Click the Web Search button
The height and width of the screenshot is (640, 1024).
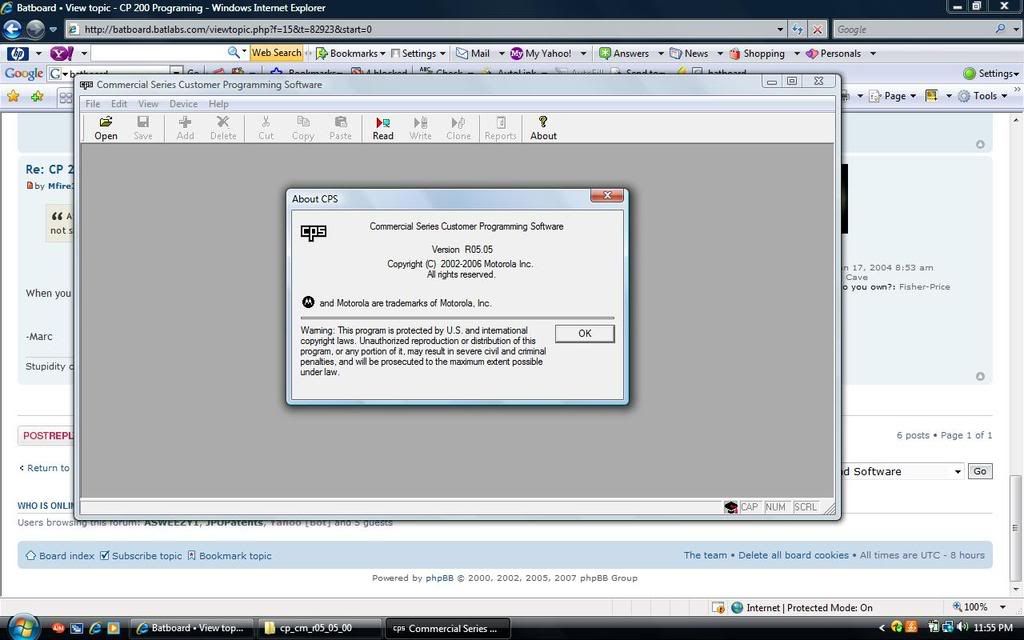tap(276, 53)
